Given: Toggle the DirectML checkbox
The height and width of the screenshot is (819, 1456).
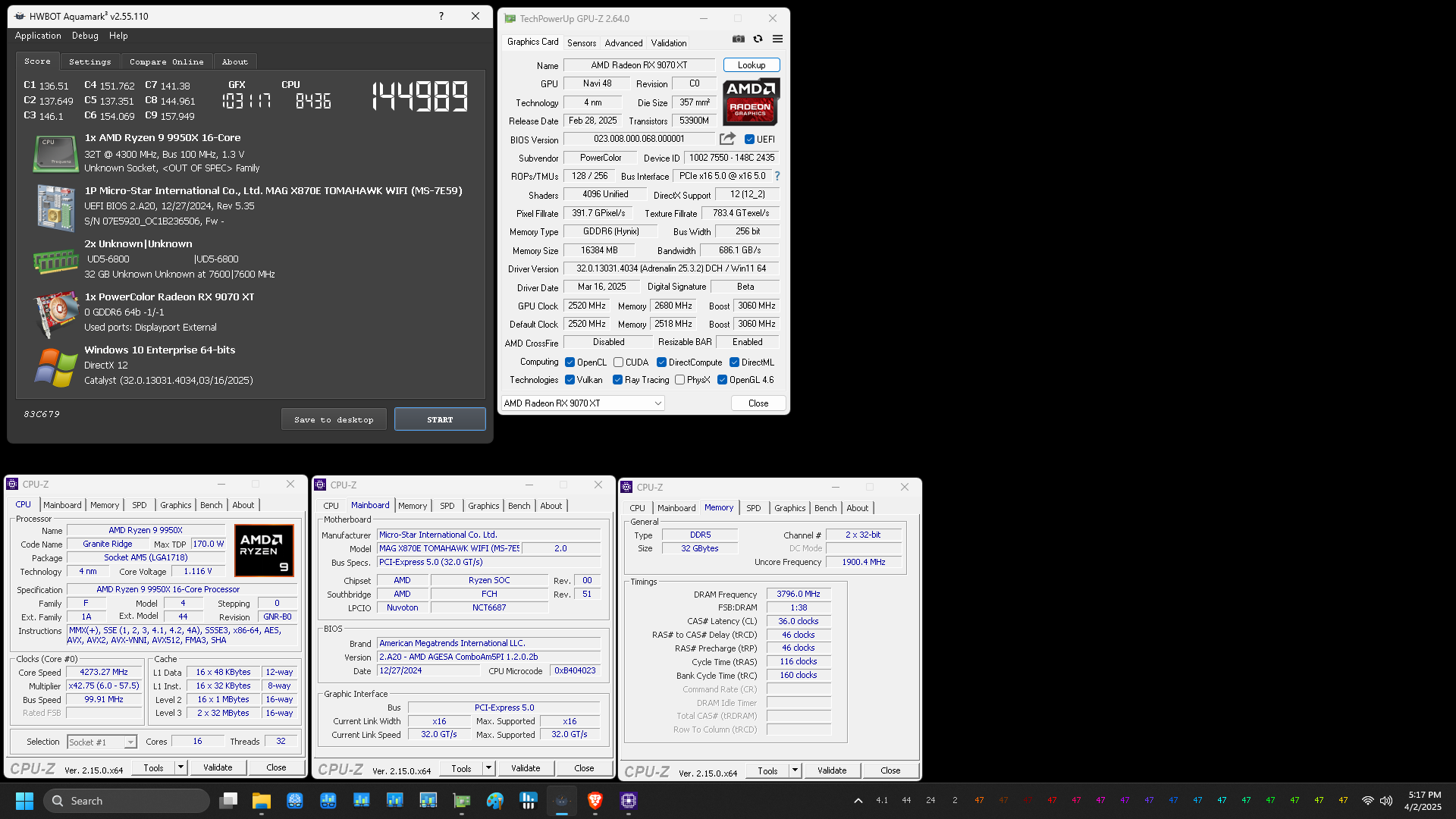Looking at the screenshot, I should (734, 362).
